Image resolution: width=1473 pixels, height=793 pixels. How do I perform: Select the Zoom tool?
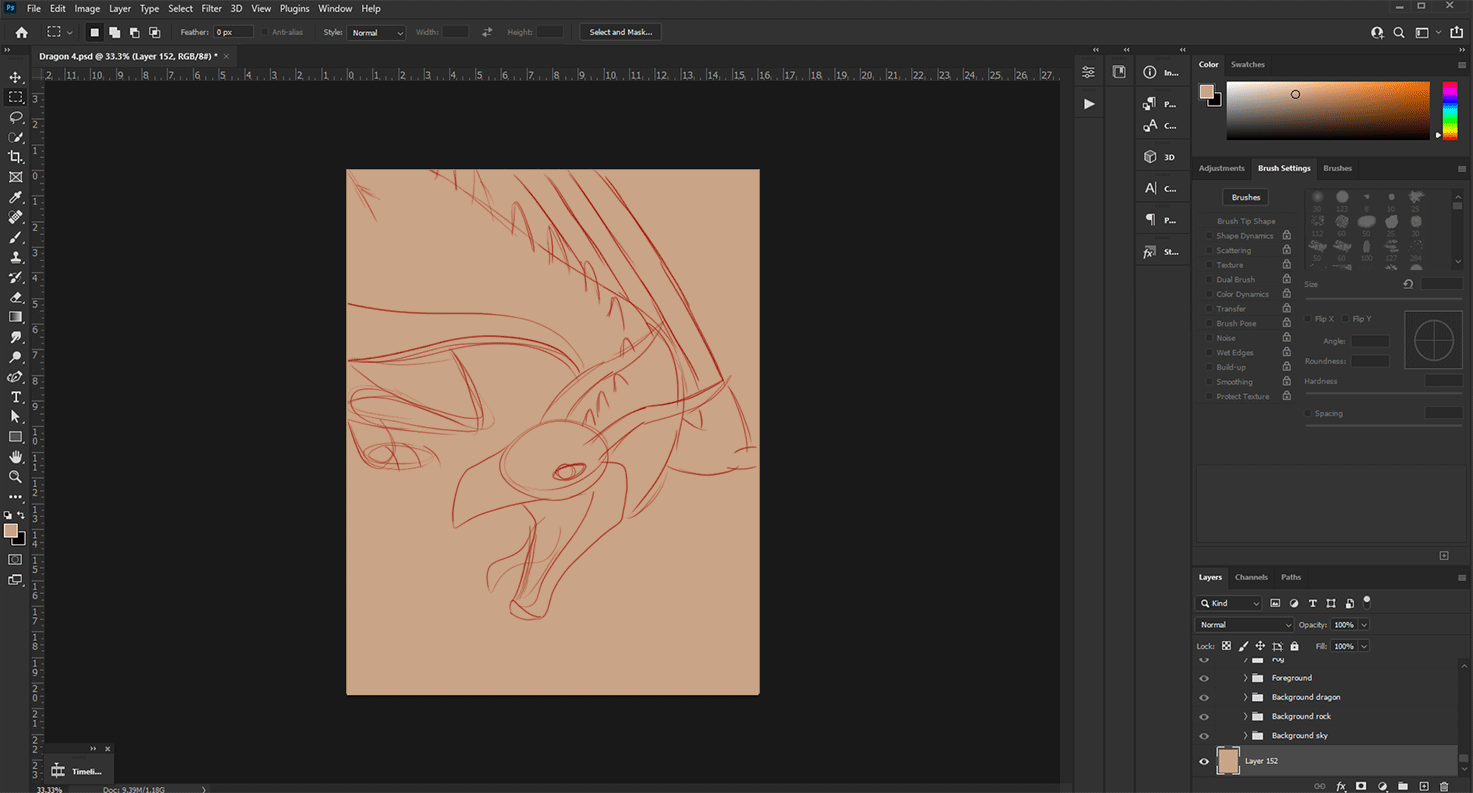(15, 477)
